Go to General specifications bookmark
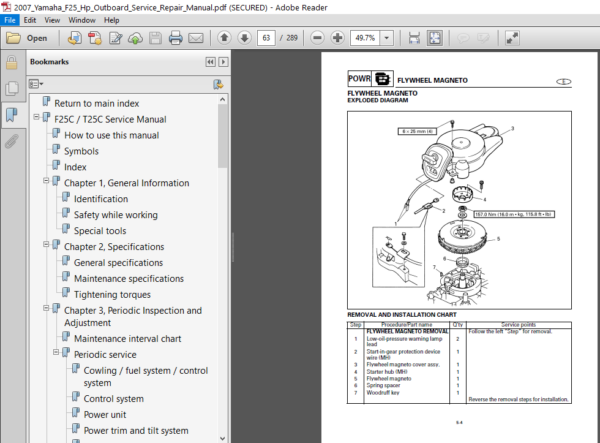The height and width of the screenshot is (443, 600). (118, 263)
